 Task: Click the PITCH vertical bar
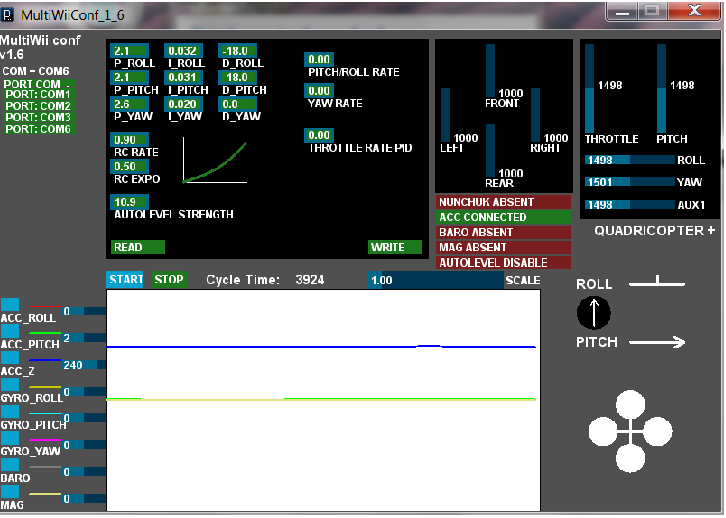pos(661,88)
